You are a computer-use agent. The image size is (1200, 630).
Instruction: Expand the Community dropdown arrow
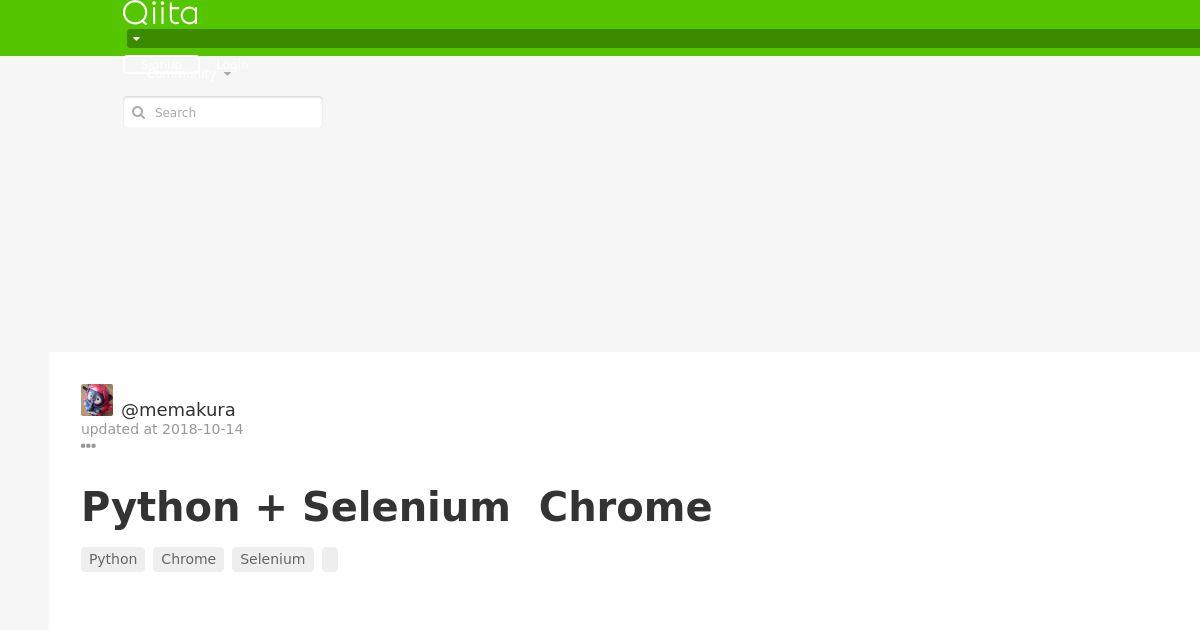click(x=227, y=74)
